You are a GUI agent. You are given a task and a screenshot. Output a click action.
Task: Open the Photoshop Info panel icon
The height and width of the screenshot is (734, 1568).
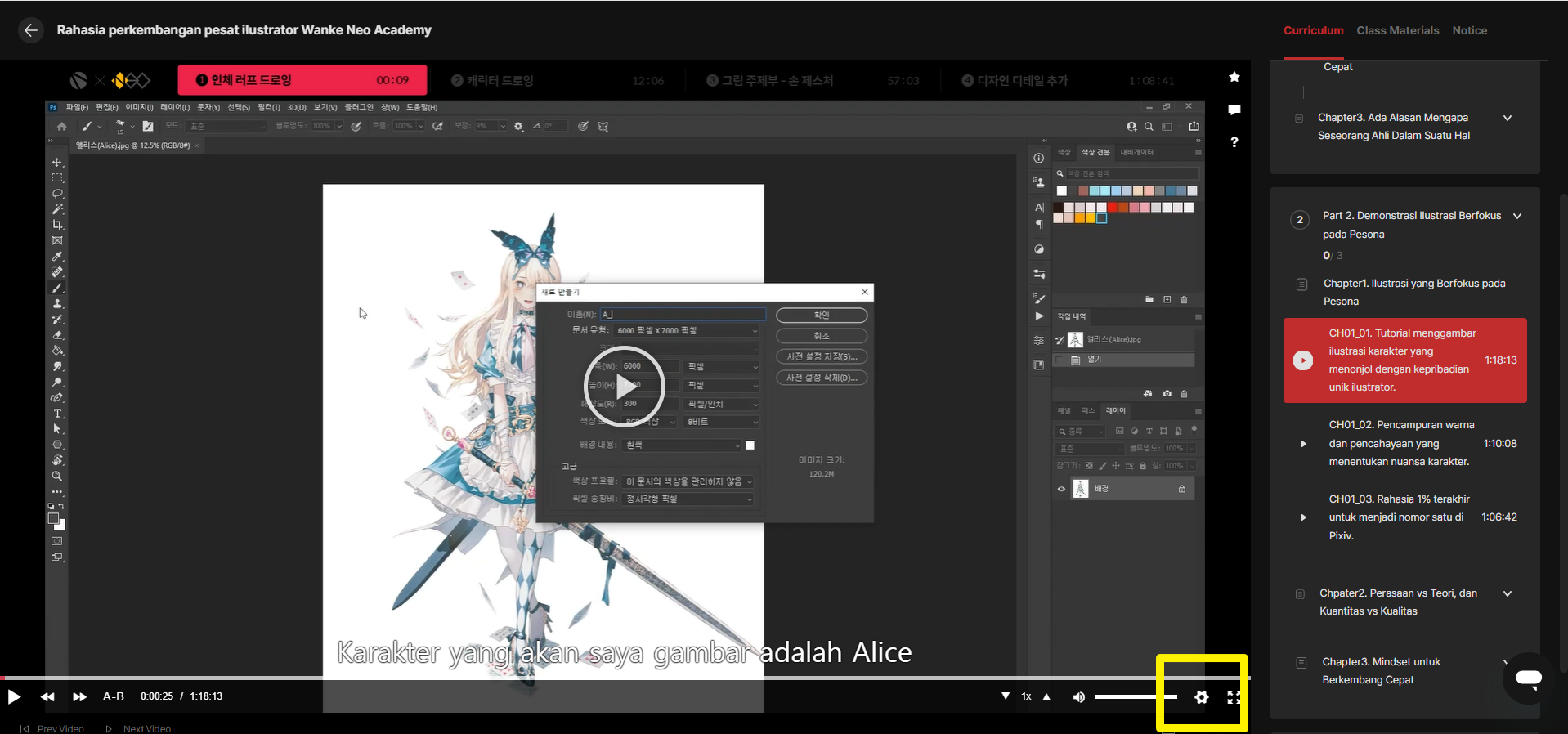coord(1038,159)
